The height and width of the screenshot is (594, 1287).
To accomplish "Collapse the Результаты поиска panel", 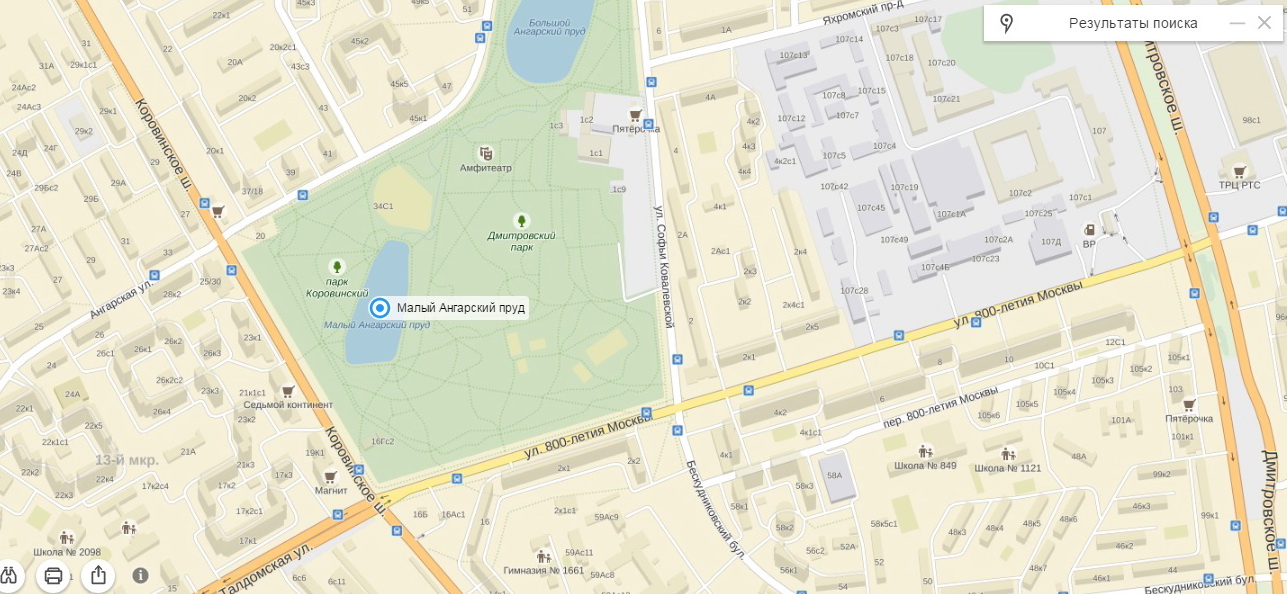I will [1237, 23].
